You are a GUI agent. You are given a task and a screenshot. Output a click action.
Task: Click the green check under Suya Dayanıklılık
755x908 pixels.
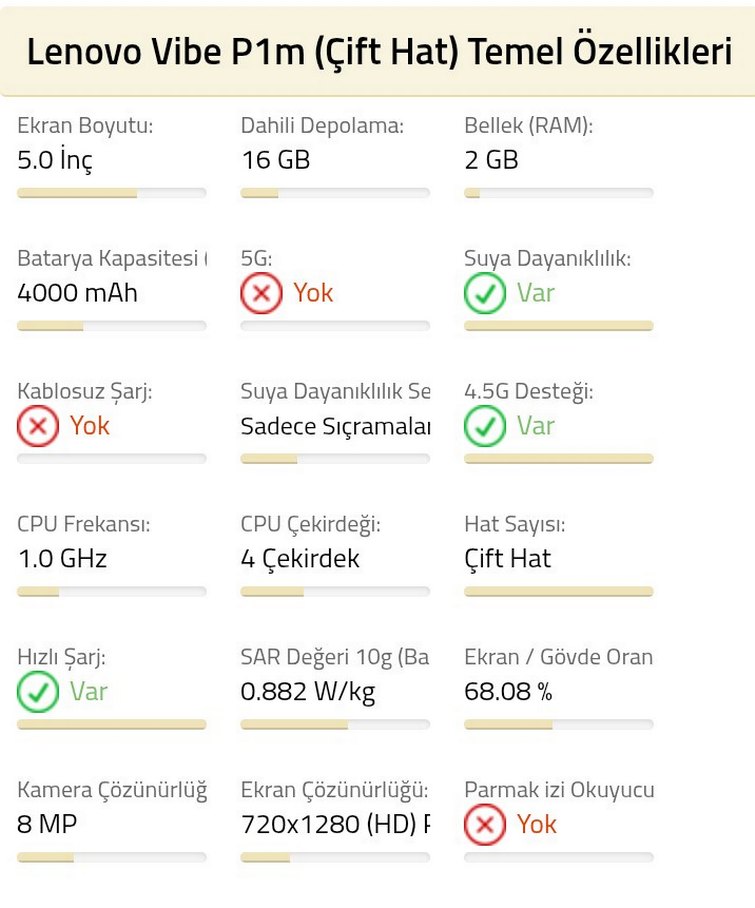click(485, 294)
